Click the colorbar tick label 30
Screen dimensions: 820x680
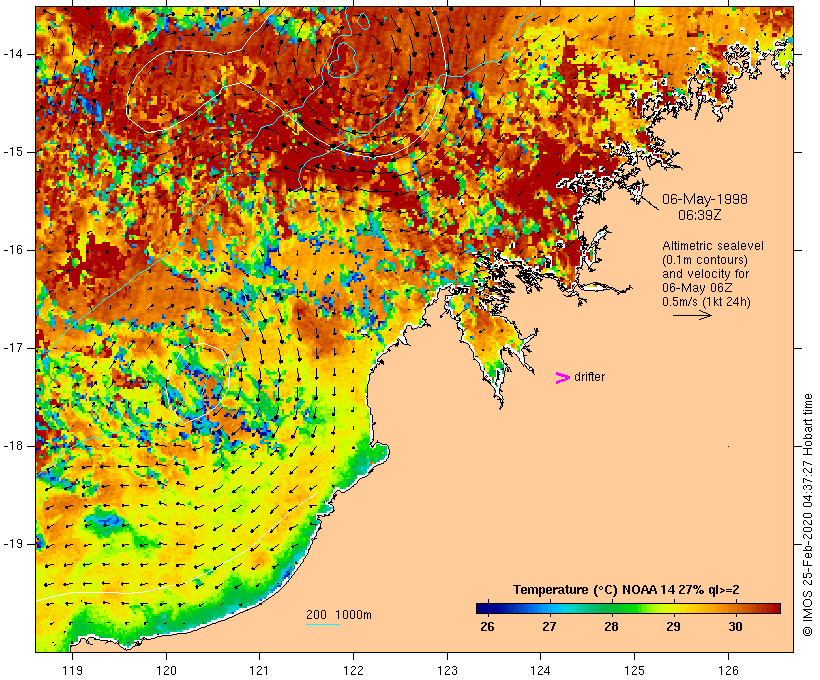pos(735,627)
